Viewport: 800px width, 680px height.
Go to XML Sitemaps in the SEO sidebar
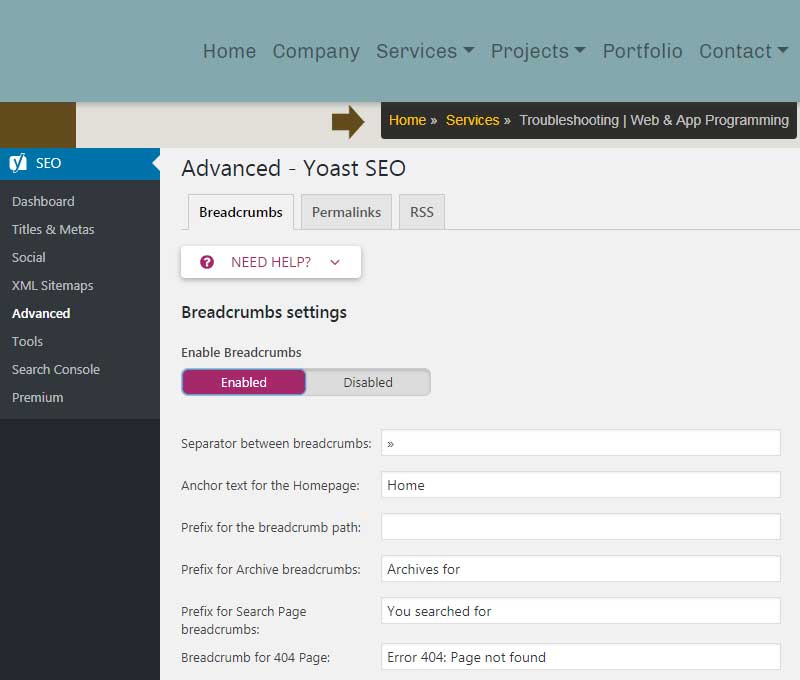pos(52,285)
